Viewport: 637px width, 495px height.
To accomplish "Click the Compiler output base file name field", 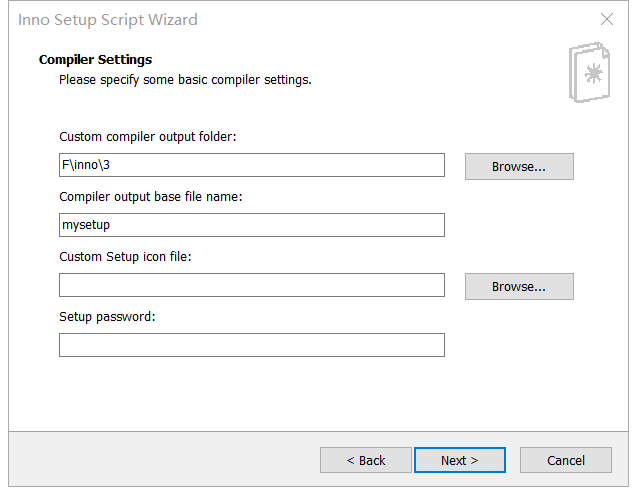I will click(252, 225).
